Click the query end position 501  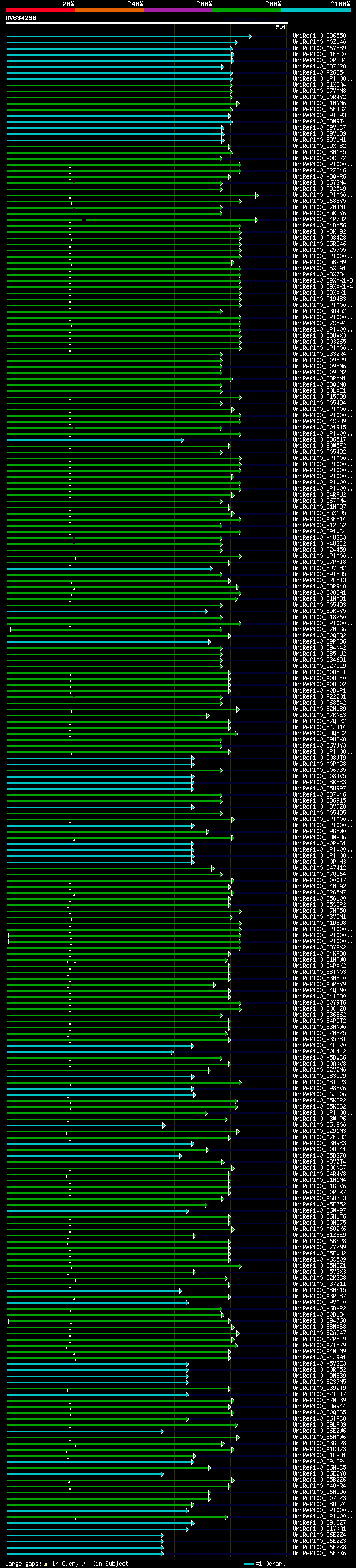point(281,28)
